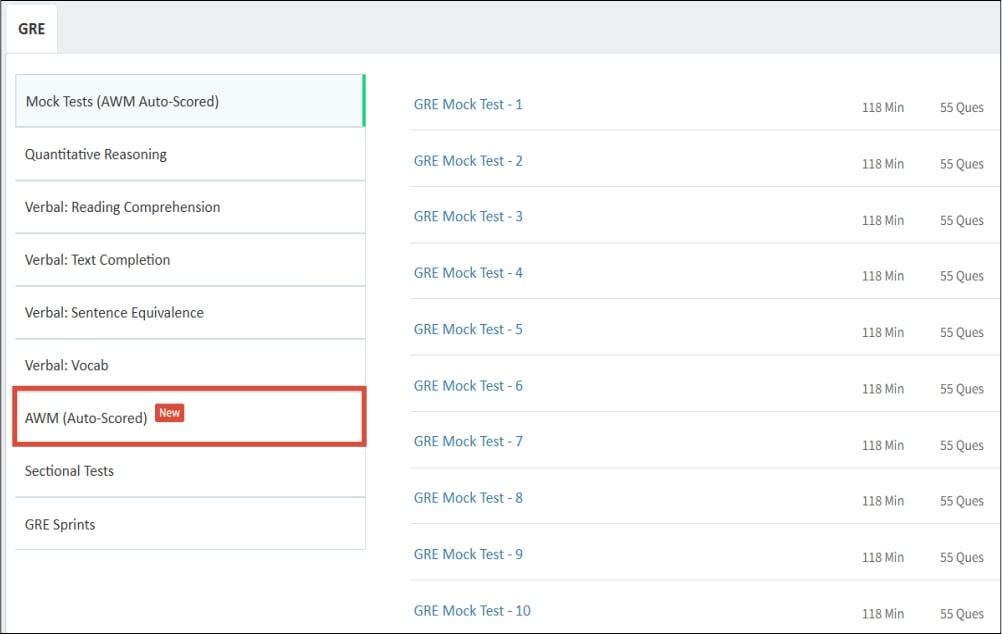The image size is (1002, 634).
Task: Open GRE Mock Test - 7
Action: pos(468,442)
